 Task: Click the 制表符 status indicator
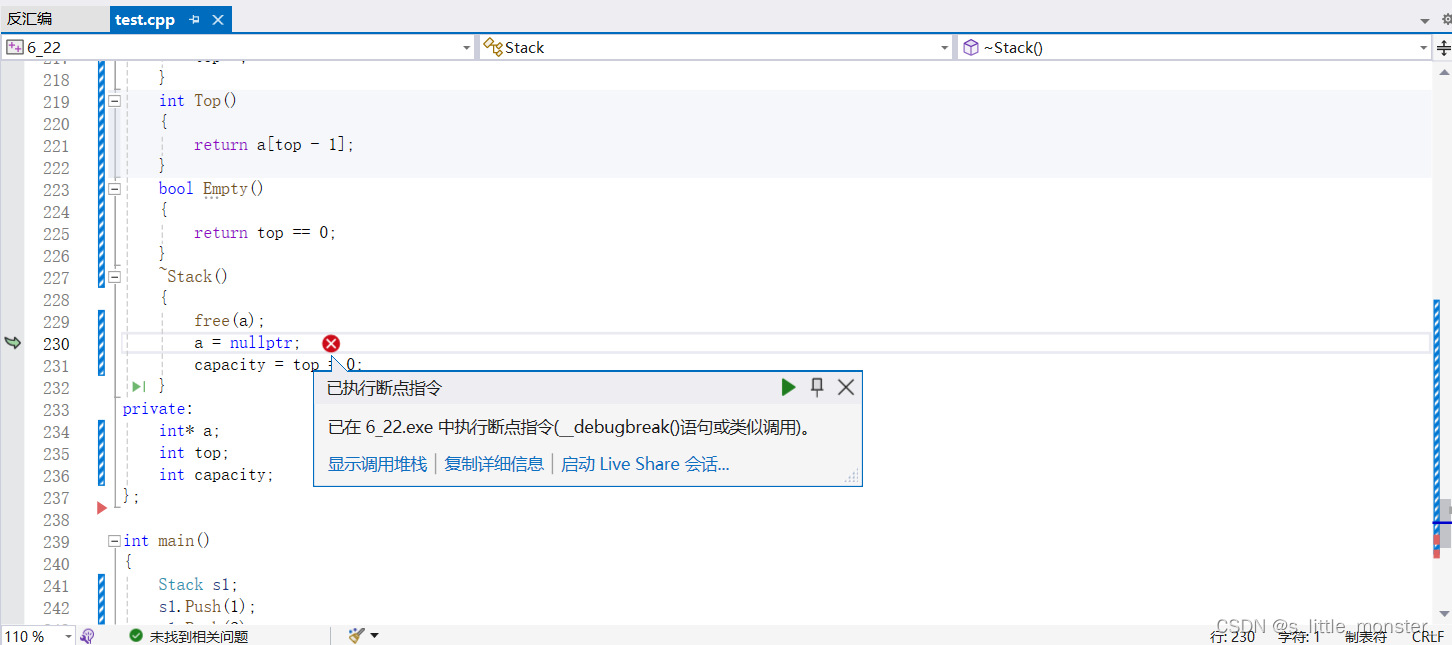[1366, 636]
